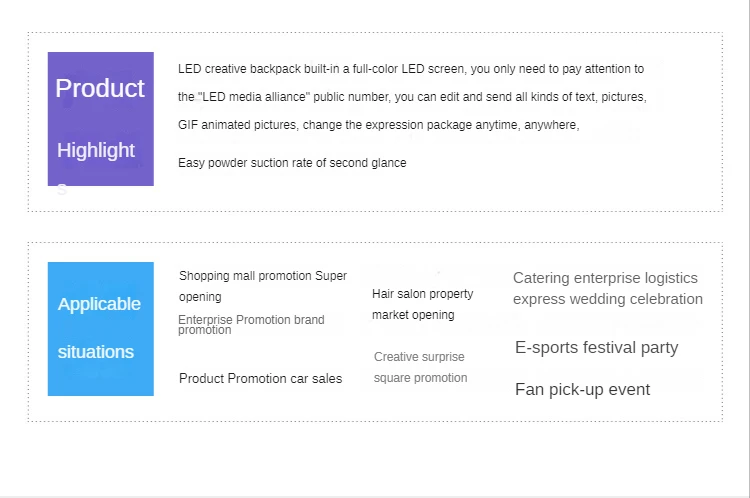Select the "market opening" line
Image resolution: width=750 pixels, height=498 pixels.
click(x=413, y=315)
